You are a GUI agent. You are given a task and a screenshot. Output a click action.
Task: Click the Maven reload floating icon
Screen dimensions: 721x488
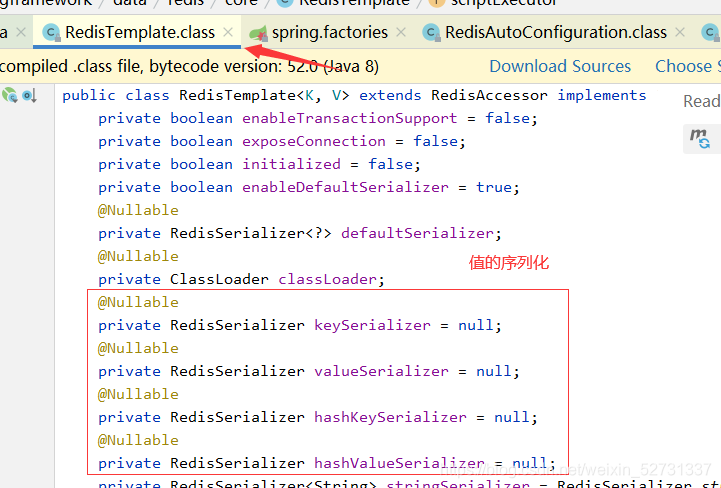700,138
